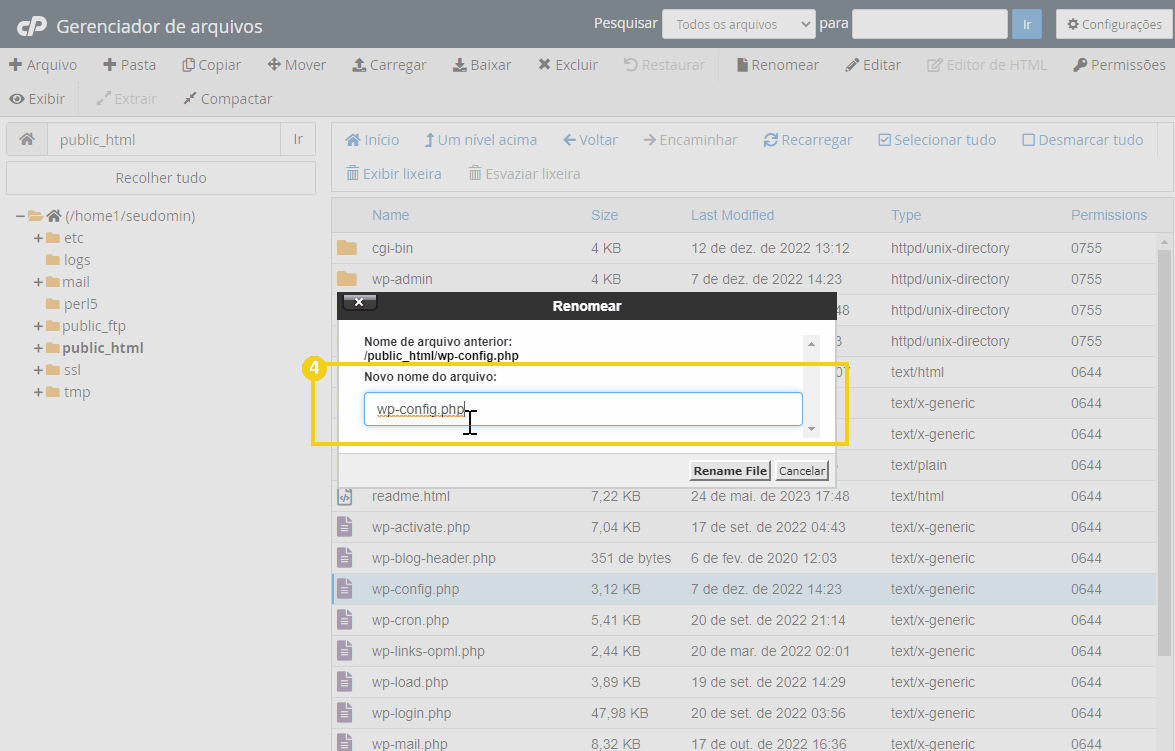Click the wp-login.php file icon

345,714
